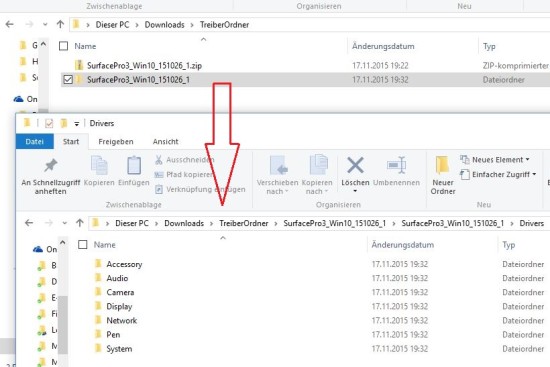Image resolution: width=550 pixels, height=367 pixels.
Task: Toggle select-all checkbox in Drivers window
Action: coord(82,245)
